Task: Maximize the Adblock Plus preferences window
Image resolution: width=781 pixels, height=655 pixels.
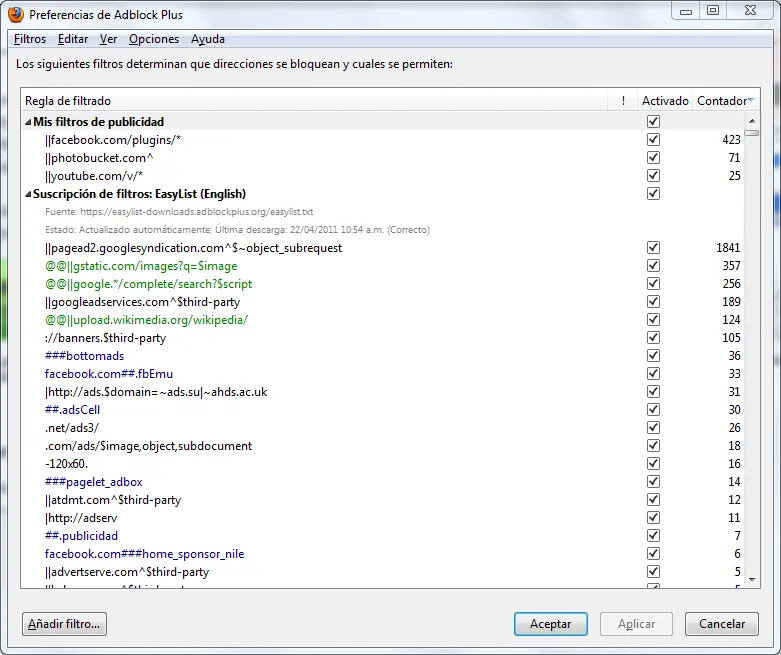Action: pyautogui.click(x=713, y=10)
